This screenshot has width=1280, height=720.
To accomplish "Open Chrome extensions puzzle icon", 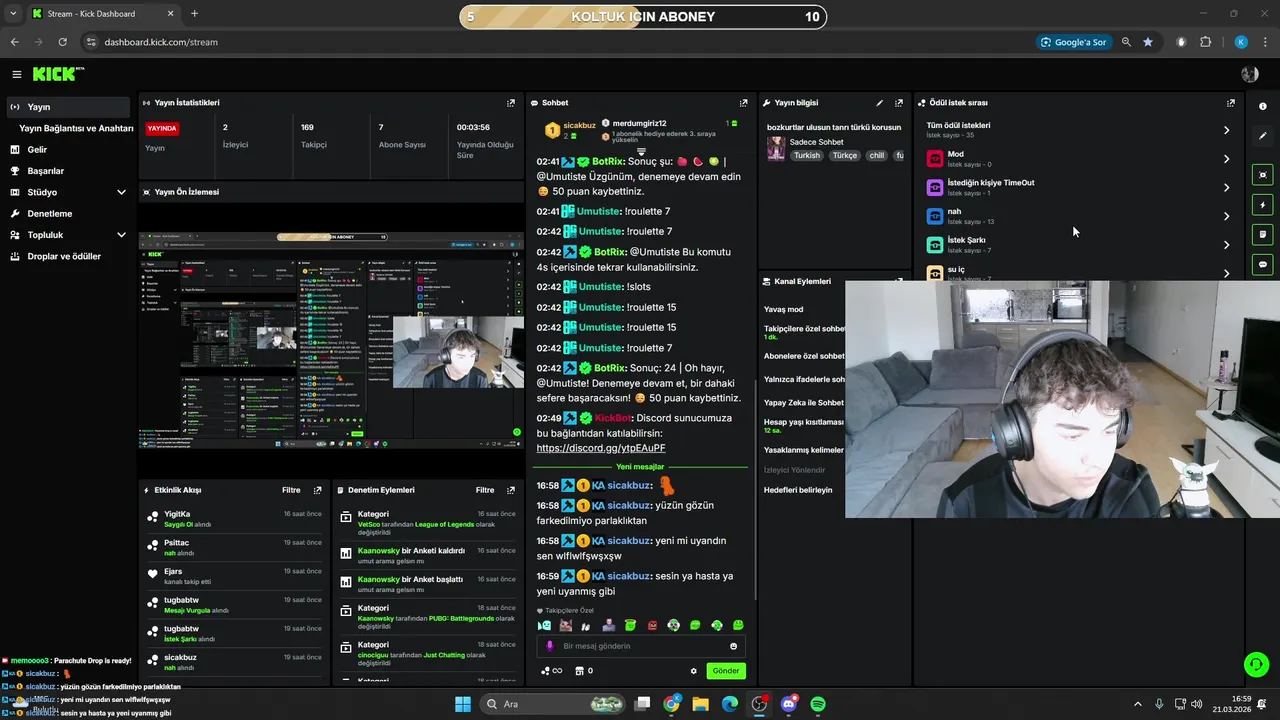I will click(1205, 42).
